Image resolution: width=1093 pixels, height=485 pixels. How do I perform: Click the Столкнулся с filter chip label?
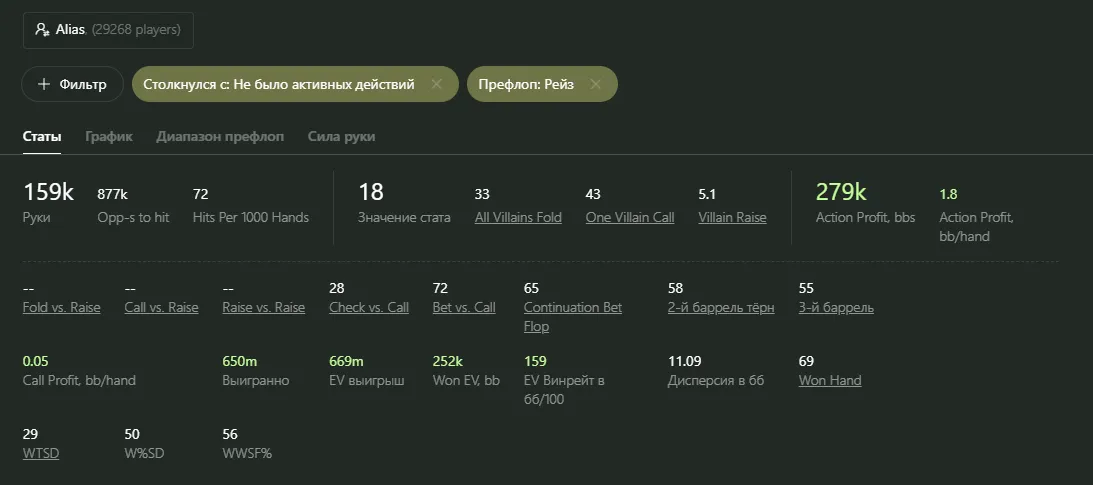[x=278, y=84]
